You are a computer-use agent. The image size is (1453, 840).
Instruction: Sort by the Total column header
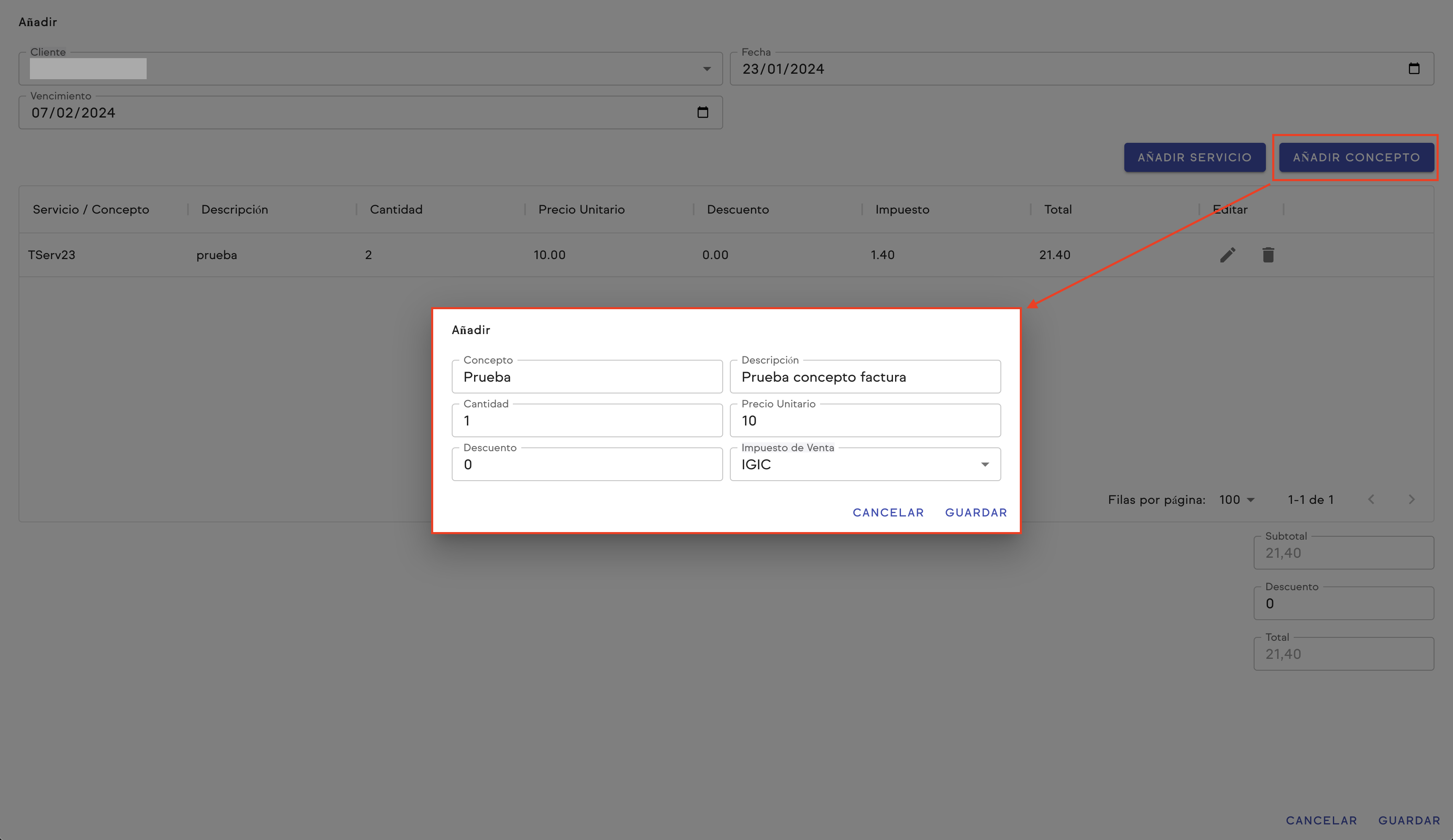[x=1057, y=209]
